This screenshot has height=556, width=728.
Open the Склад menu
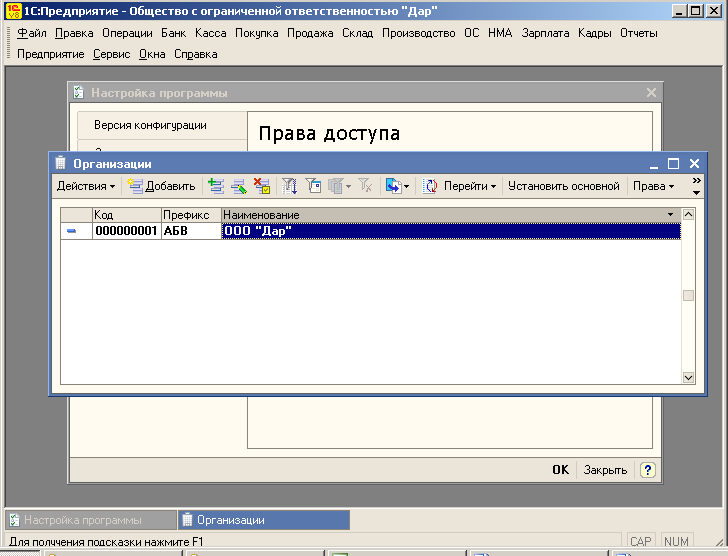pyautogui.click(x=358, y=33)
